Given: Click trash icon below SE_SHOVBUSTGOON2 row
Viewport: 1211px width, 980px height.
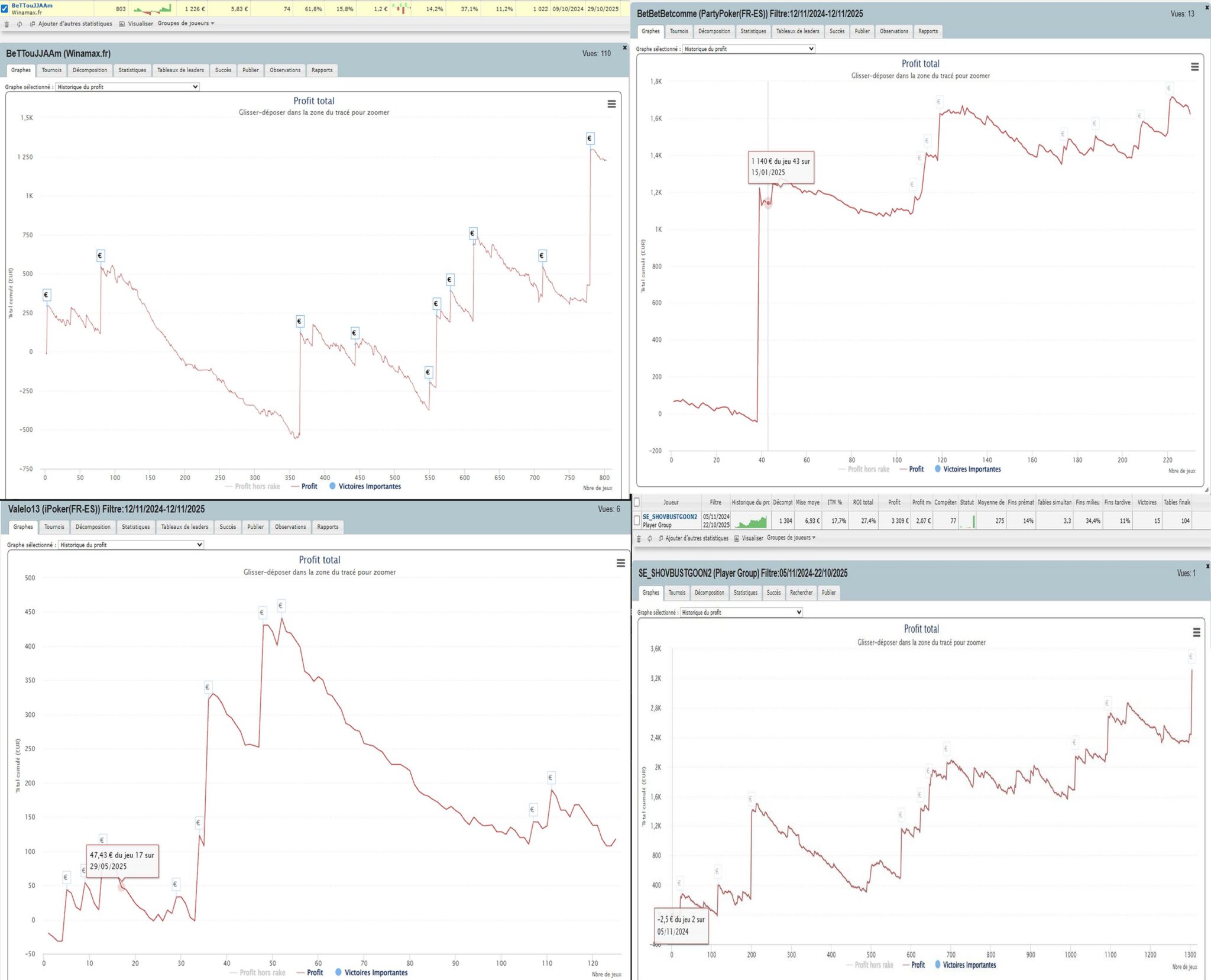Looking at the screenshot, I should point(639,538).
